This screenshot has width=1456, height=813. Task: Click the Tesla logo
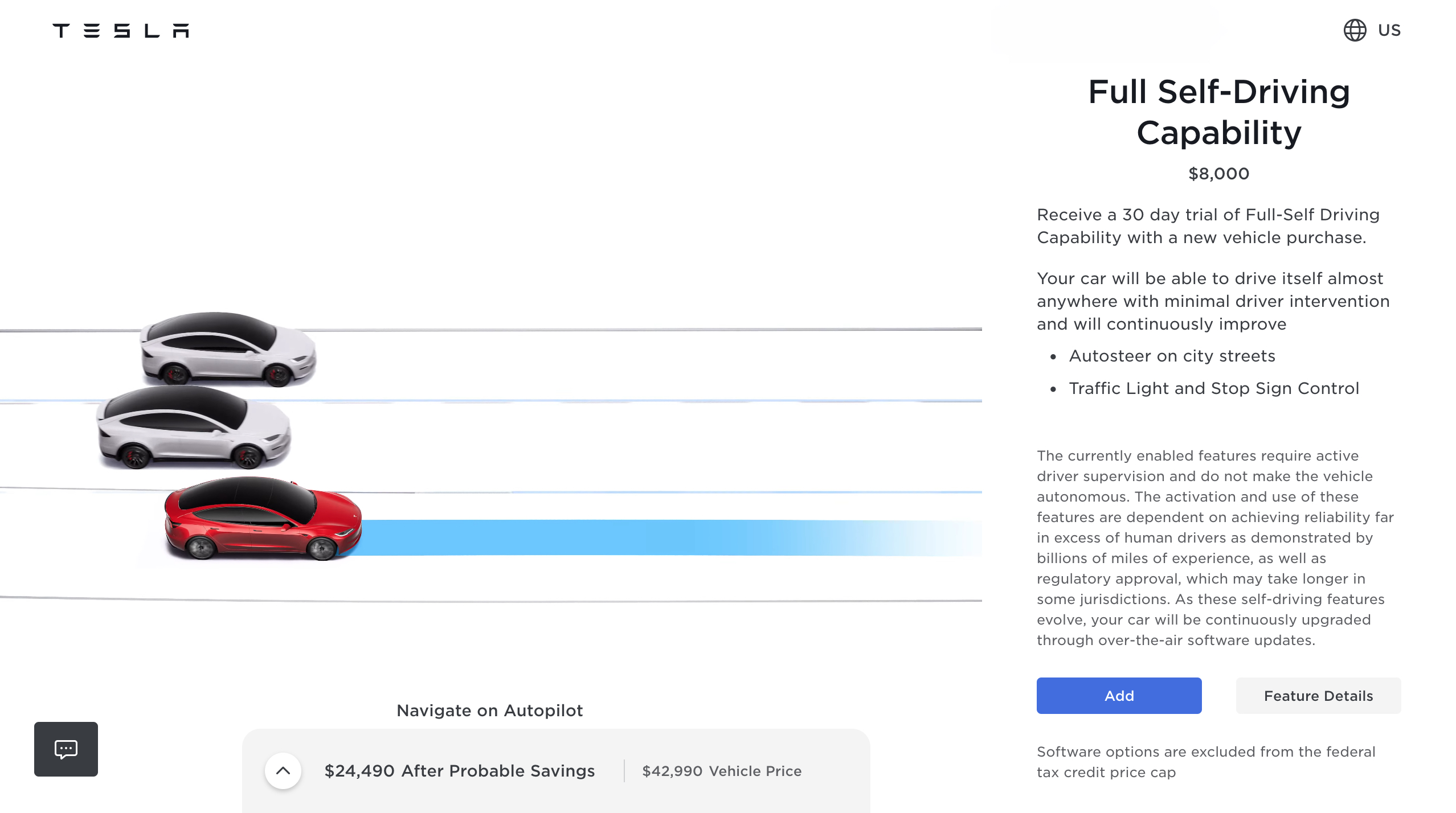pos(120,31)
